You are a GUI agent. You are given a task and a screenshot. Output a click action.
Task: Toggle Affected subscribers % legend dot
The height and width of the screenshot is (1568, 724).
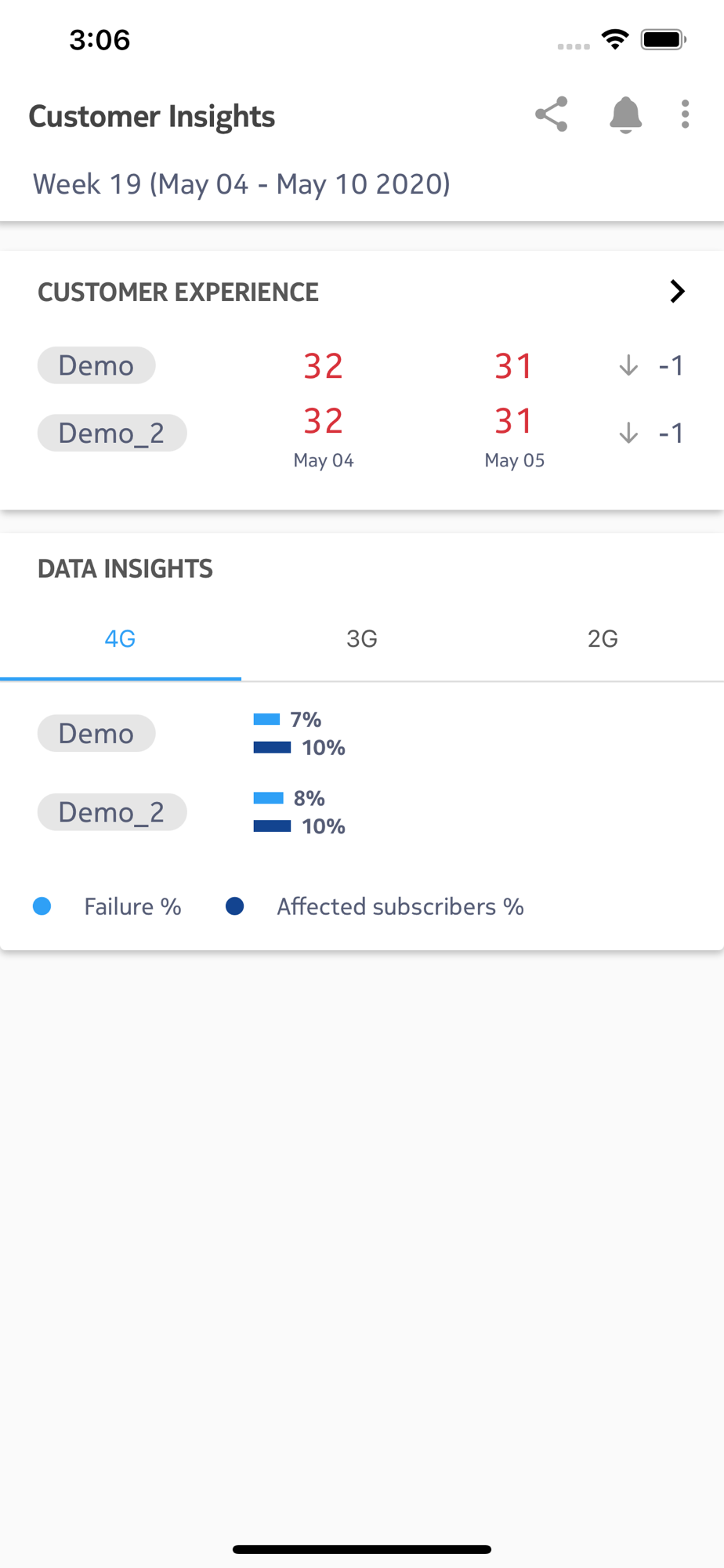[234, 906]
